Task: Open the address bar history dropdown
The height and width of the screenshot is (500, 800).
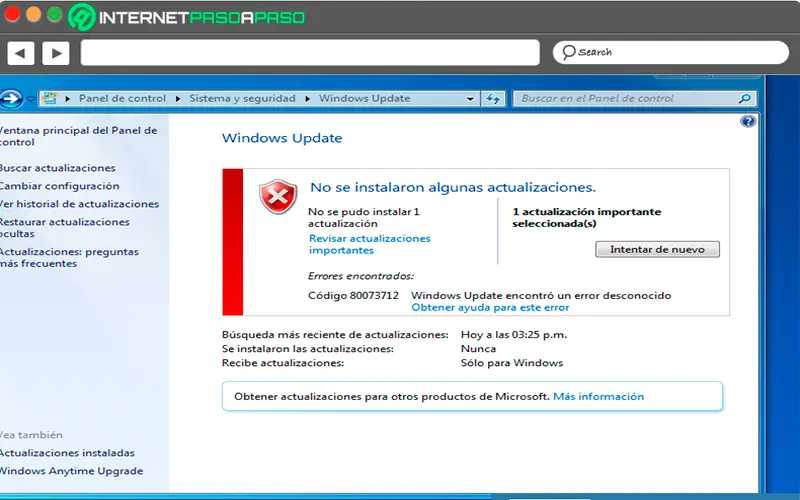Action: click(470, 99)
